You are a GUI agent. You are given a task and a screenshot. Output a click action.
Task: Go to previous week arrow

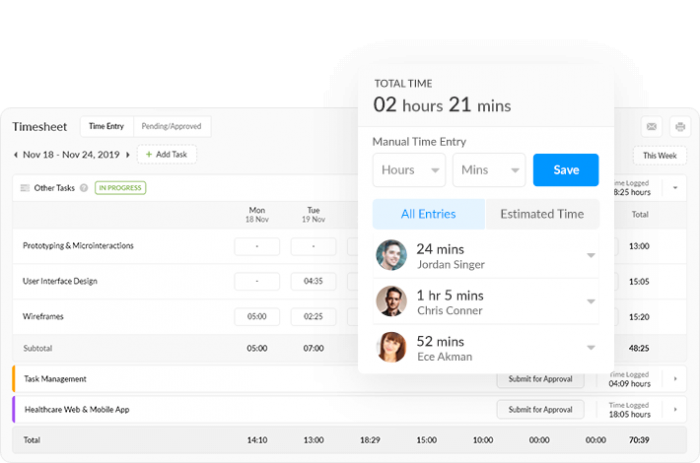point(16,155)
